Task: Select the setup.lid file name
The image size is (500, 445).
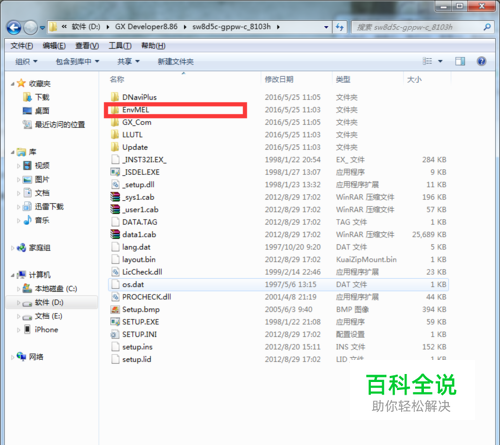Action: 137,359
